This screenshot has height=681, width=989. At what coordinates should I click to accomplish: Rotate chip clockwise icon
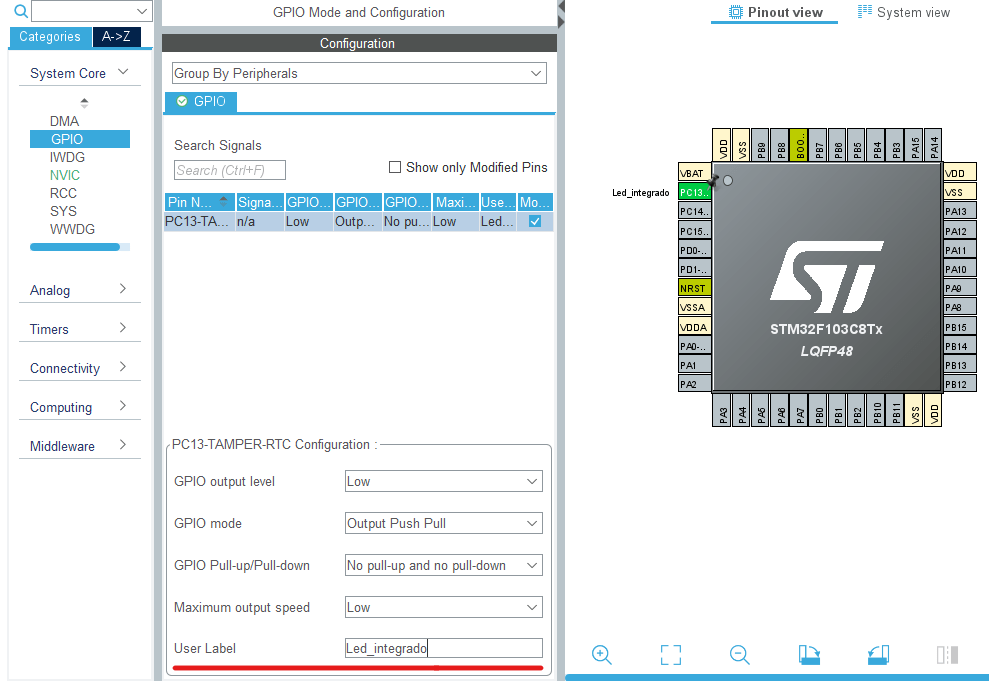(809, 655)
